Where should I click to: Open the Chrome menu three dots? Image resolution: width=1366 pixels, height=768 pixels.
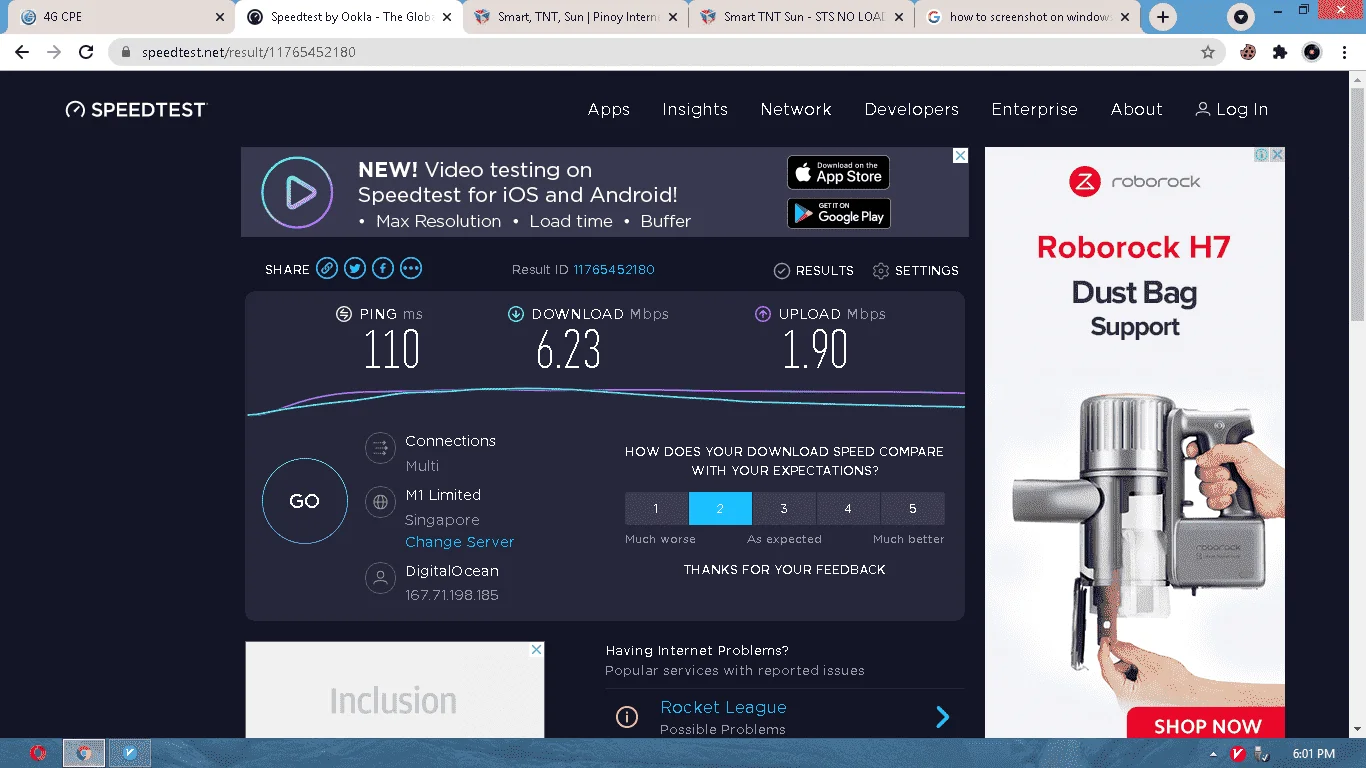(x=1344, y=52)
